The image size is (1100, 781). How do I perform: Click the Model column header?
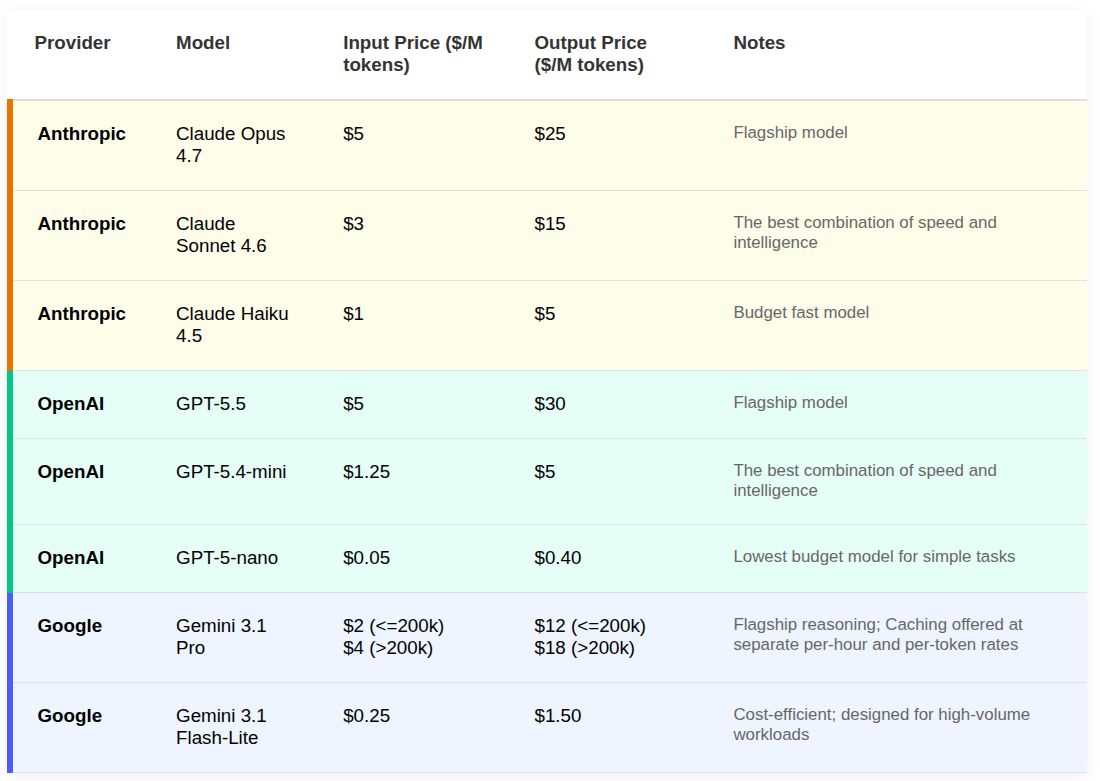pyautogui.click(x=203, y=43)
